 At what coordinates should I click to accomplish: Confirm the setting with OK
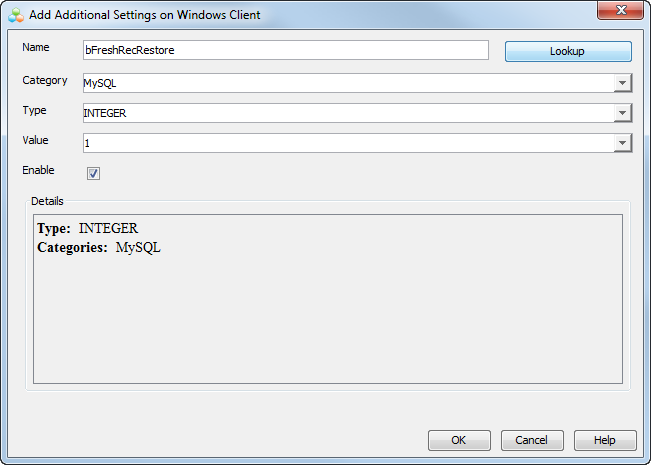(x=458, y=440)
